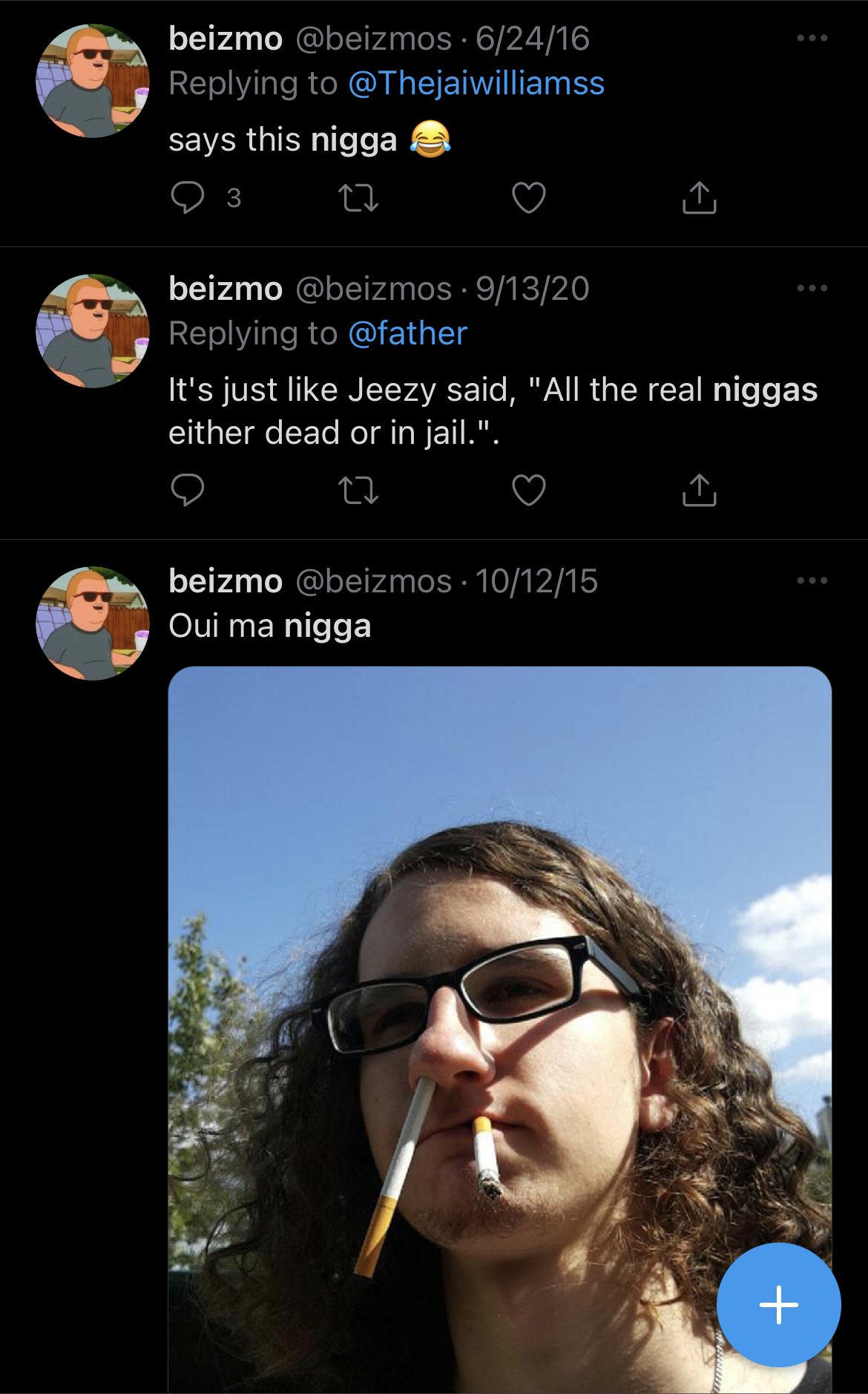Share the 6/24/16 tweet
Screen dimensions: 868x1394
pos(700,197)
